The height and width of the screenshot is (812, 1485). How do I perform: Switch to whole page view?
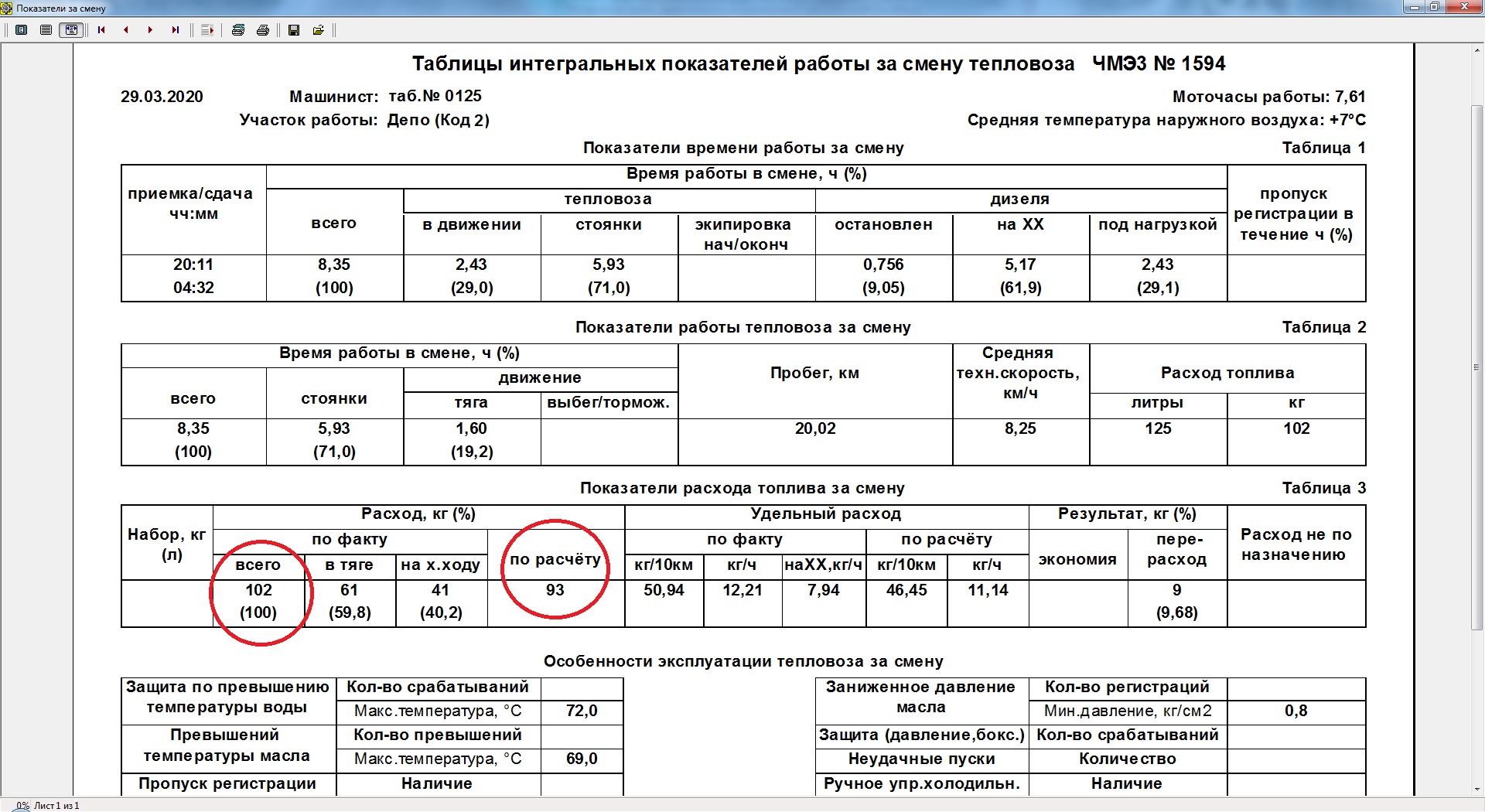pyautogui.click(x=22, y=30)
